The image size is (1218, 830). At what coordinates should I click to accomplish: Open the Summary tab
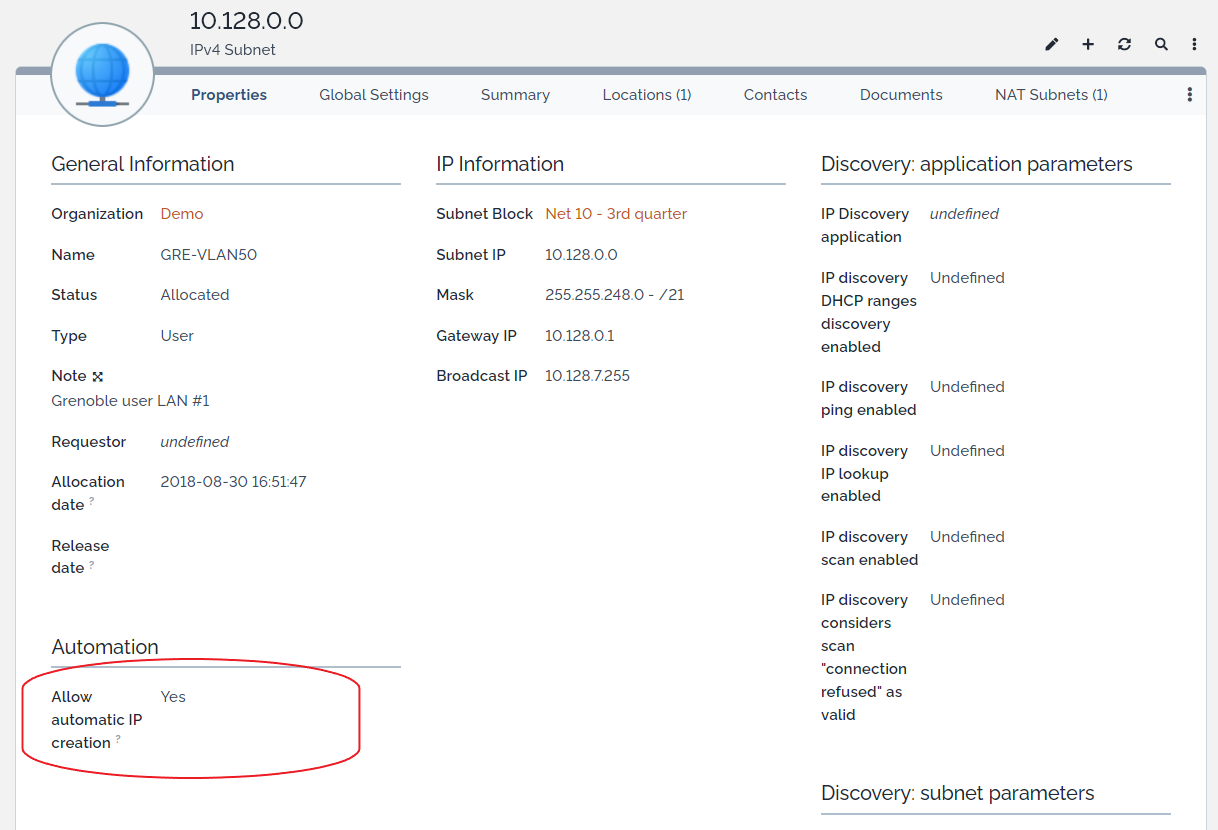pyautogui.click(x=515, y=95)
